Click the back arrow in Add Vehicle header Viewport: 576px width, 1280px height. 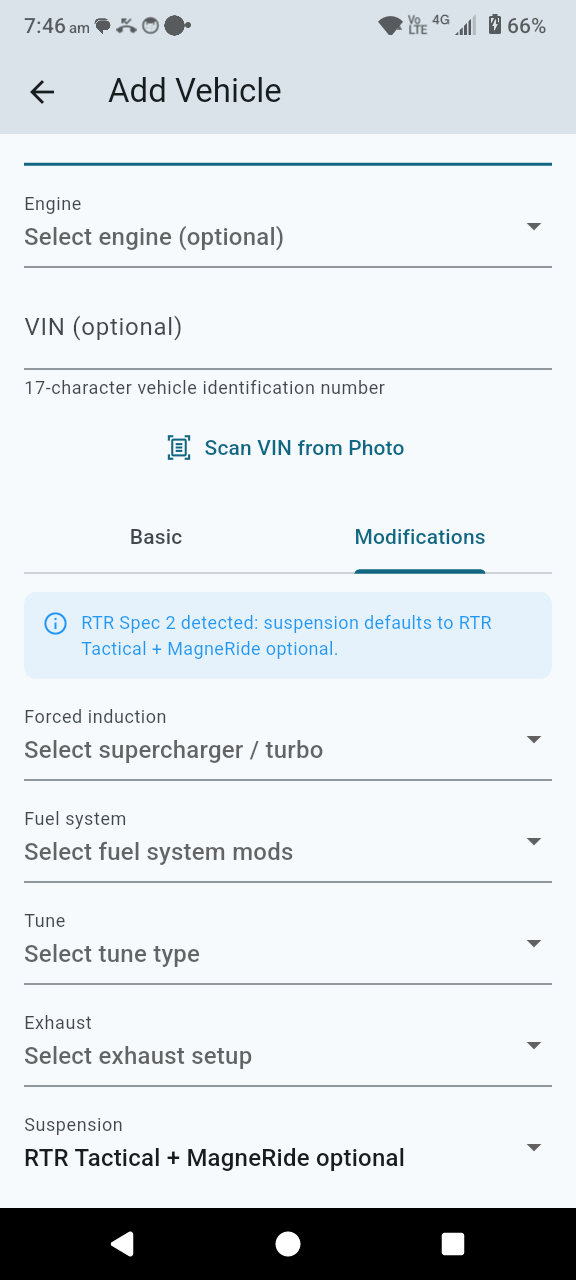(x=41, y=91)
